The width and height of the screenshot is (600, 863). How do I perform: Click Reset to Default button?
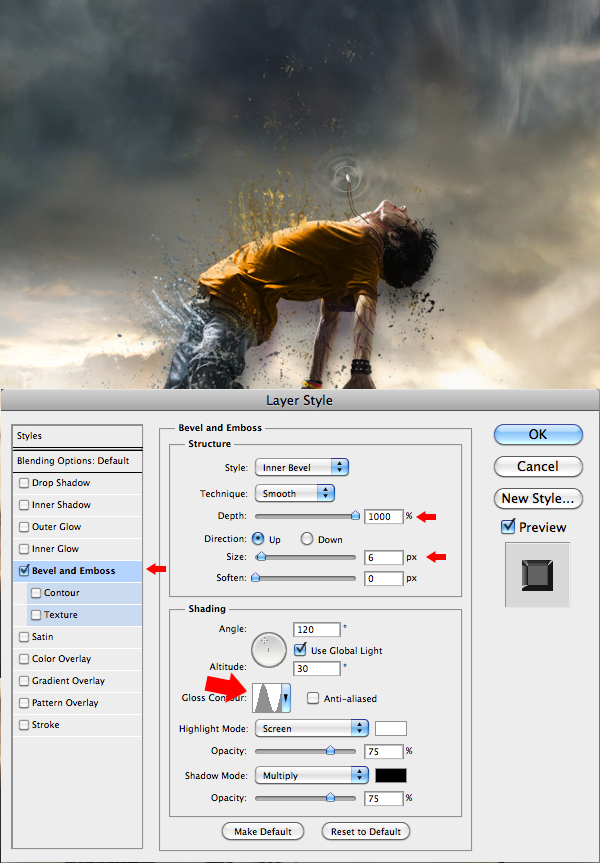[366, 831]
